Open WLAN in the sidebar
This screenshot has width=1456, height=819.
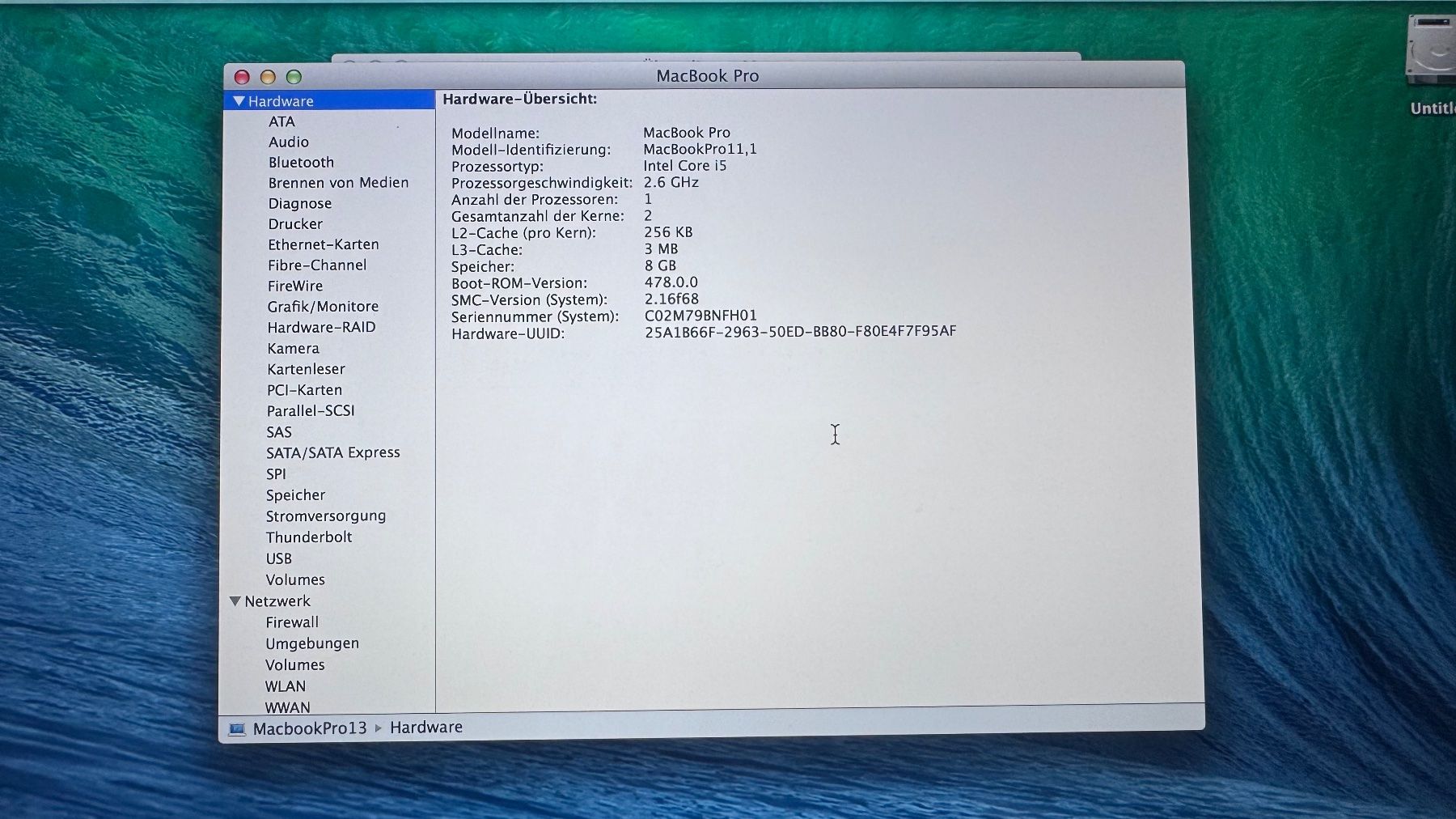point(286,686)
